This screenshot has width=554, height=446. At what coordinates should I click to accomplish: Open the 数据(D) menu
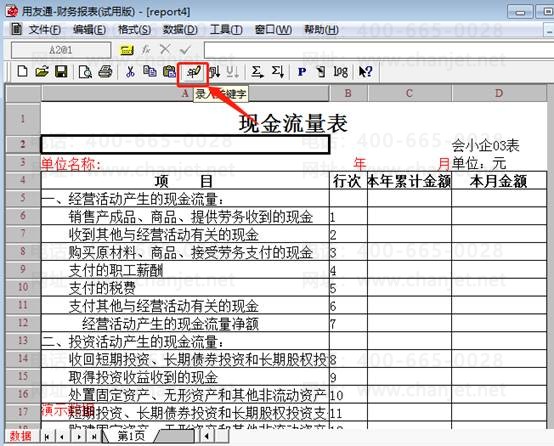[x=180, y=30]
